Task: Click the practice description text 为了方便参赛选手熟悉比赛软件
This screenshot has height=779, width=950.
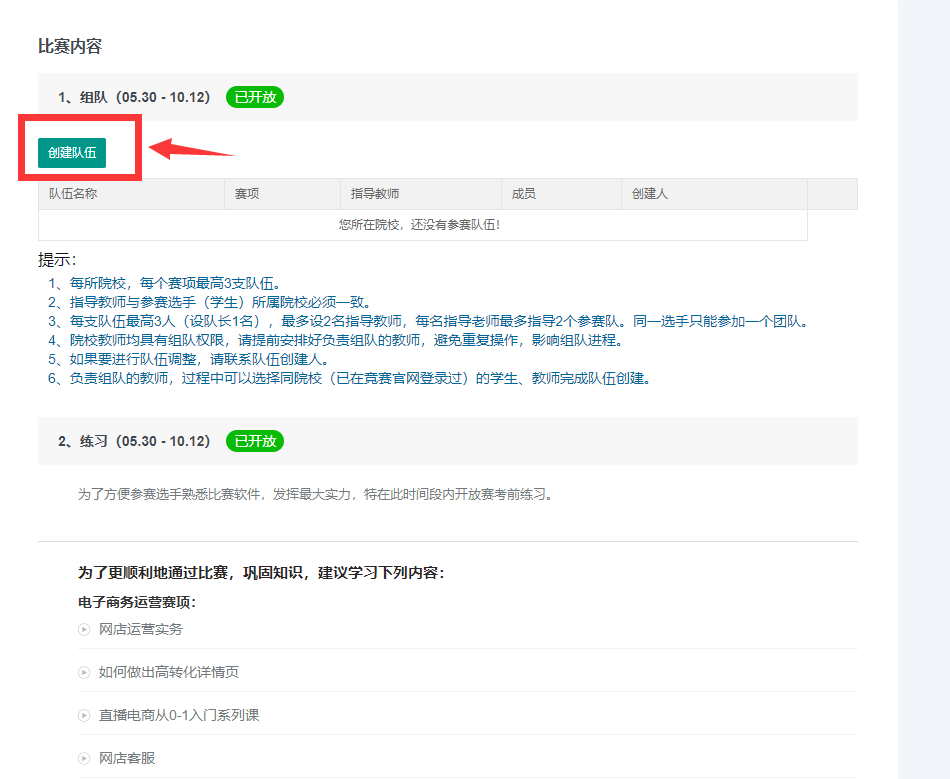Action: pyautogui.click(x=316, y=494)
